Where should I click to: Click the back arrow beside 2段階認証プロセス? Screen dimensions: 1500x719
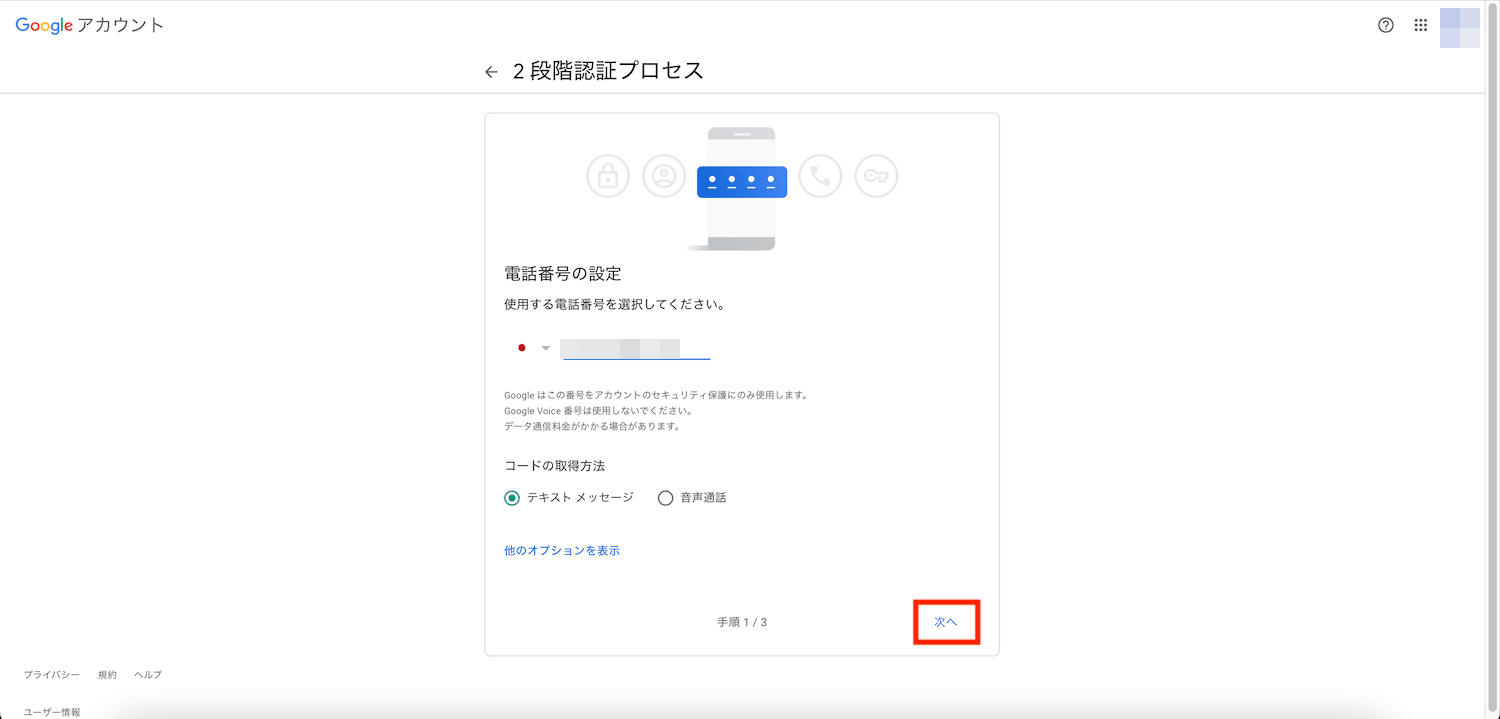491,72
